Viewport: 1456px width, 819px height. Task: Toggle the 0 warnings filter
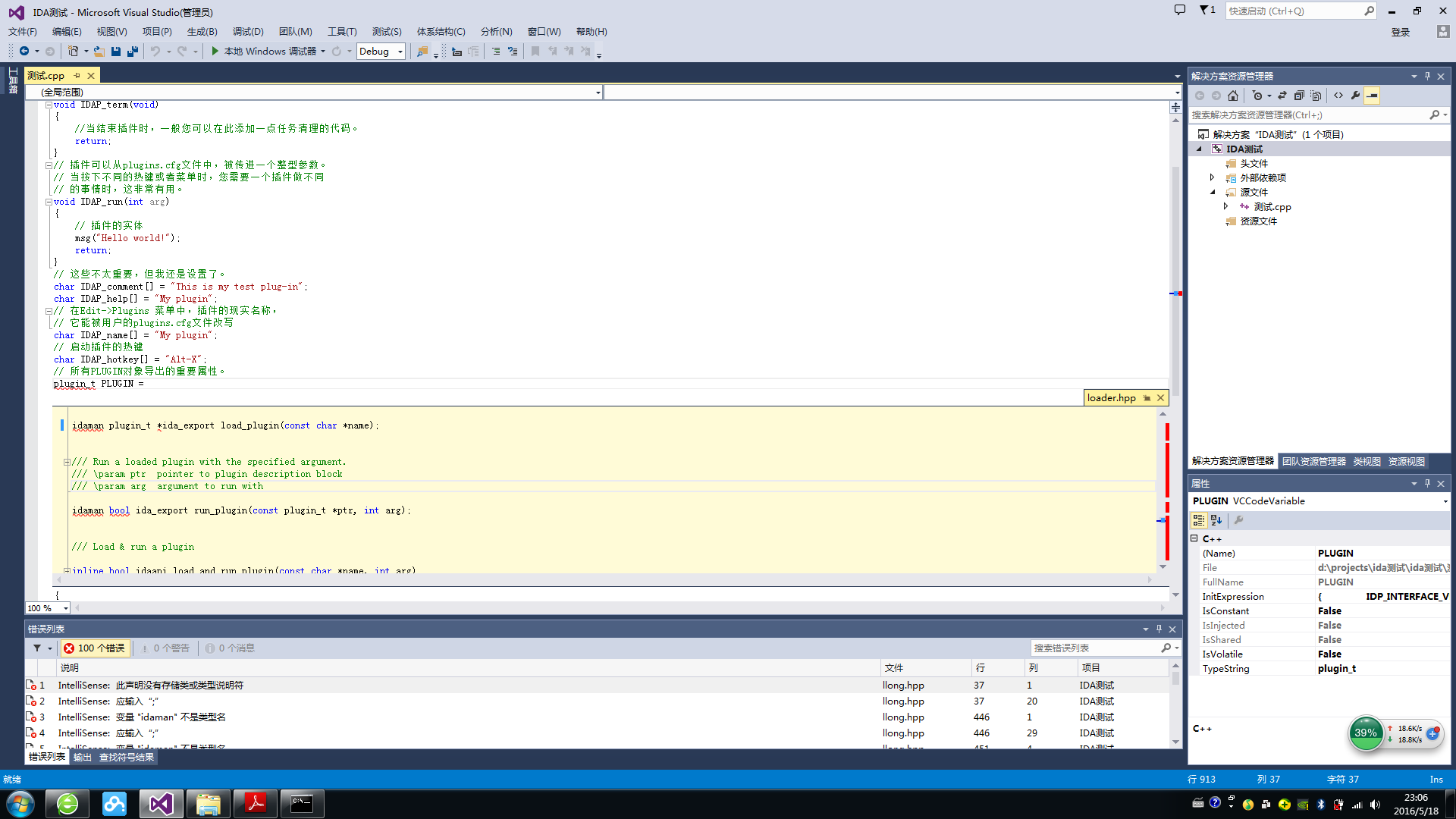(x=165, y=648)
